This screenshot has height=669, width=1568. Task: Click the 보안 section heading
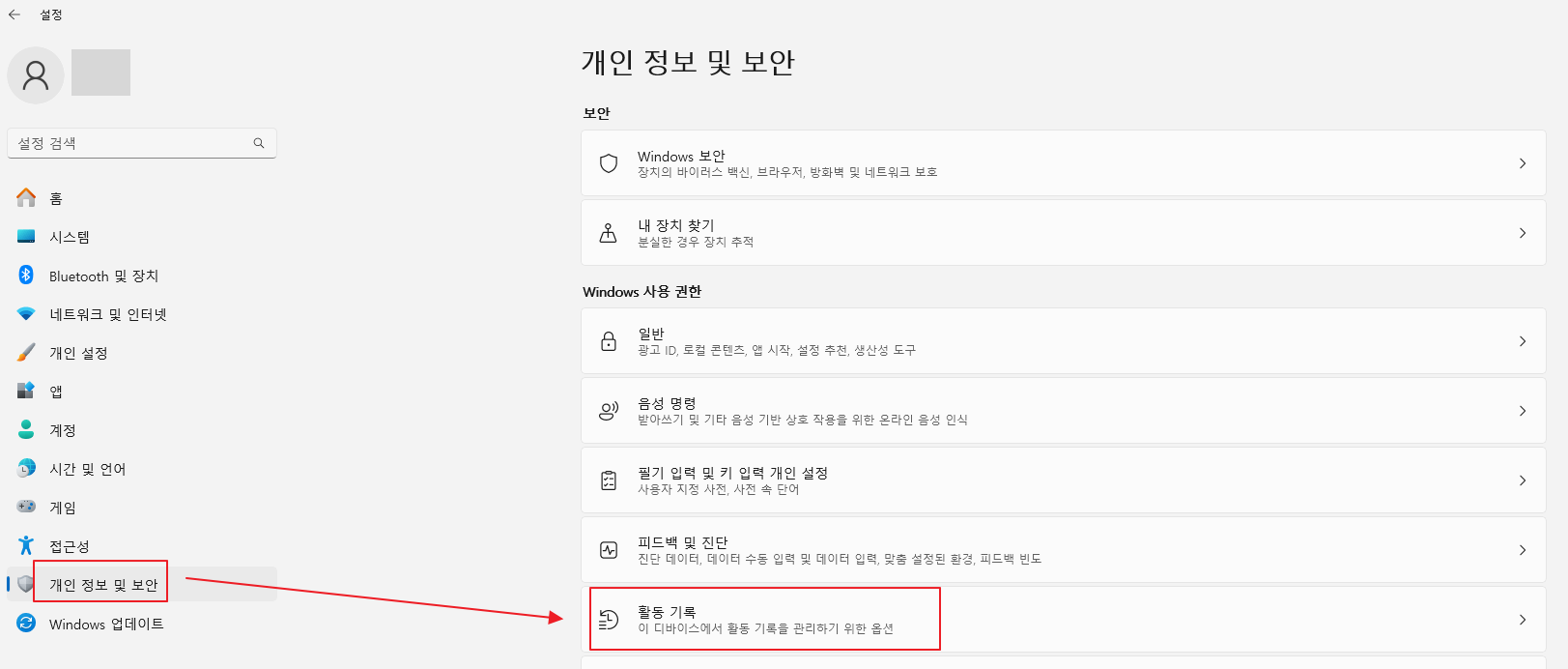point(597,113)
